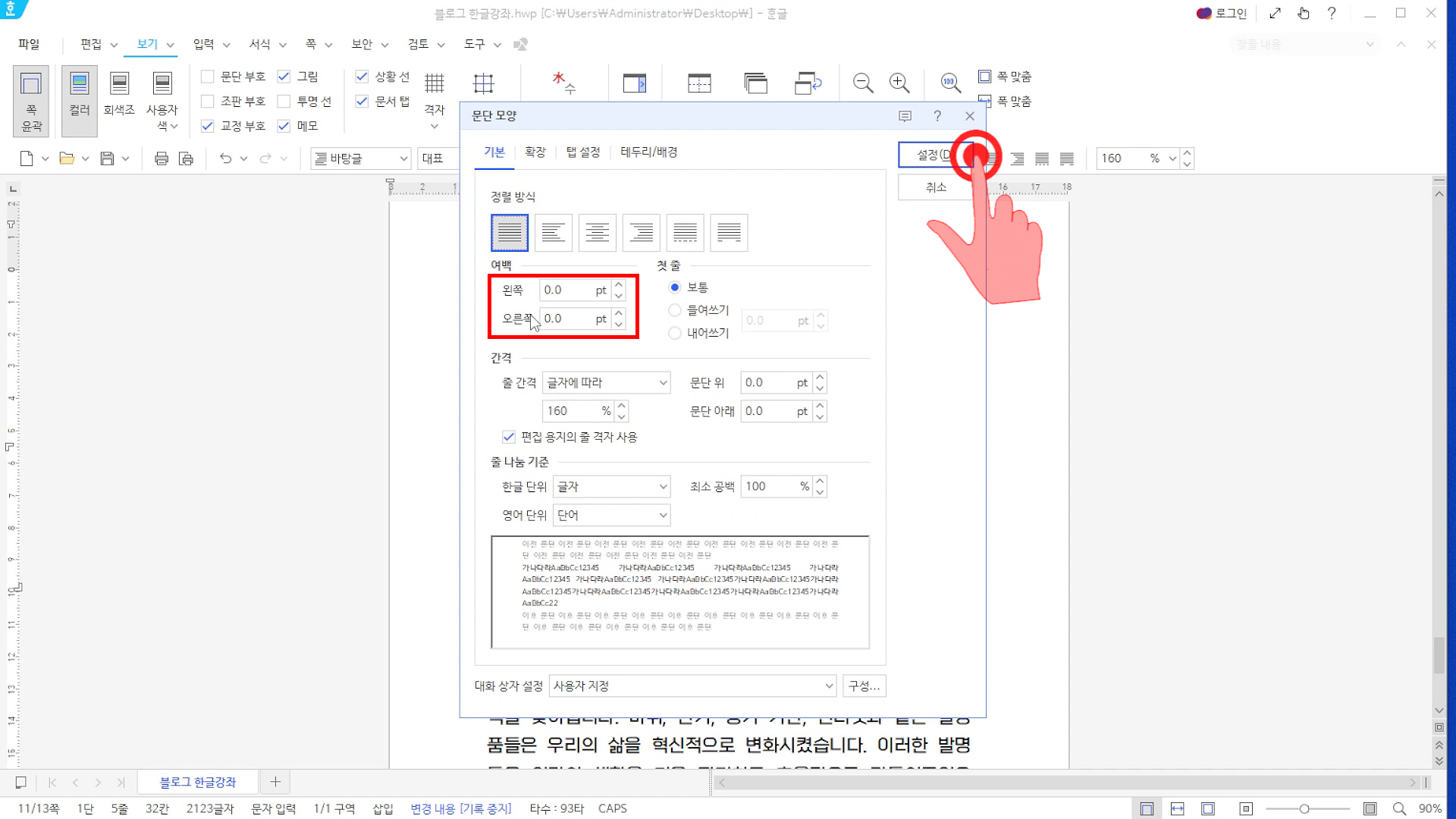
Task: Click the 왼쪽 margin input field
Action: pos(567,290)
